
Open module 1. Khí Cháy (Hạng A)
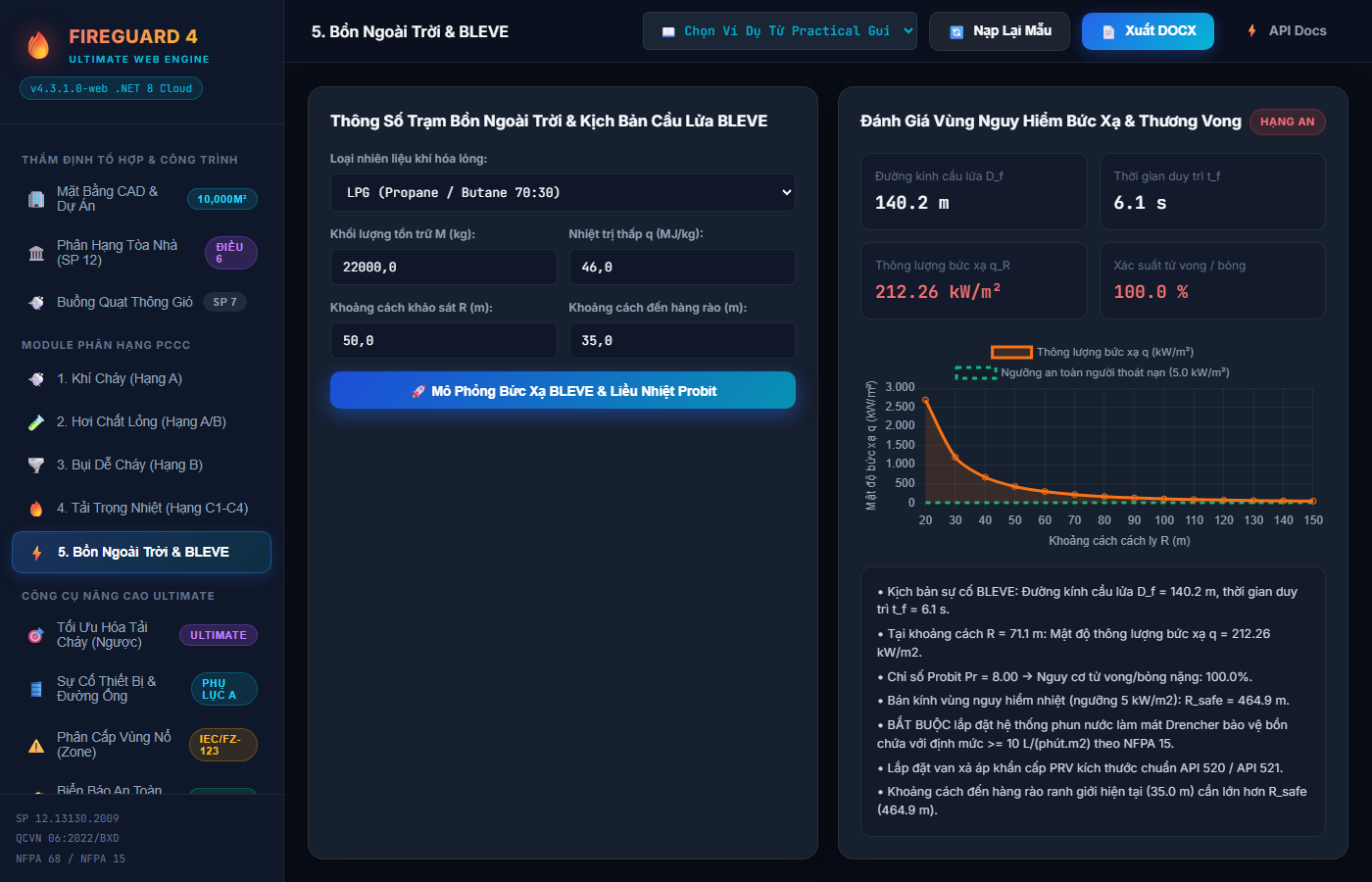click(141, 378)
